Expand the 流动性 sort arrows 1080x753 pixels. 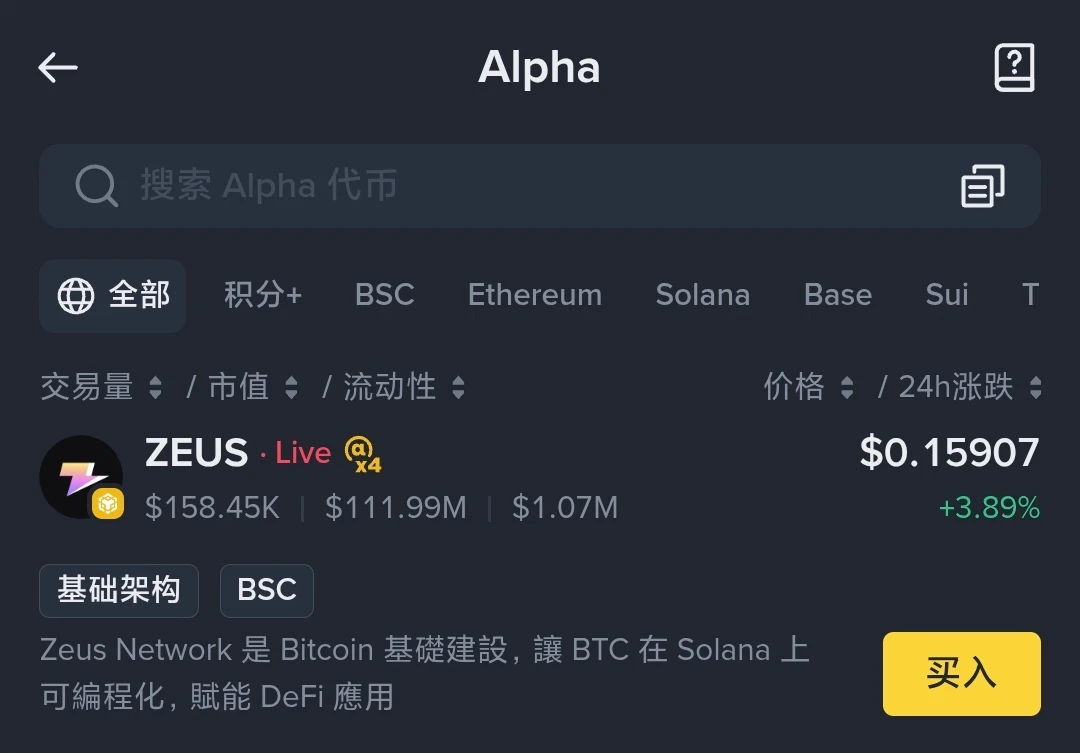pos(458,387)
